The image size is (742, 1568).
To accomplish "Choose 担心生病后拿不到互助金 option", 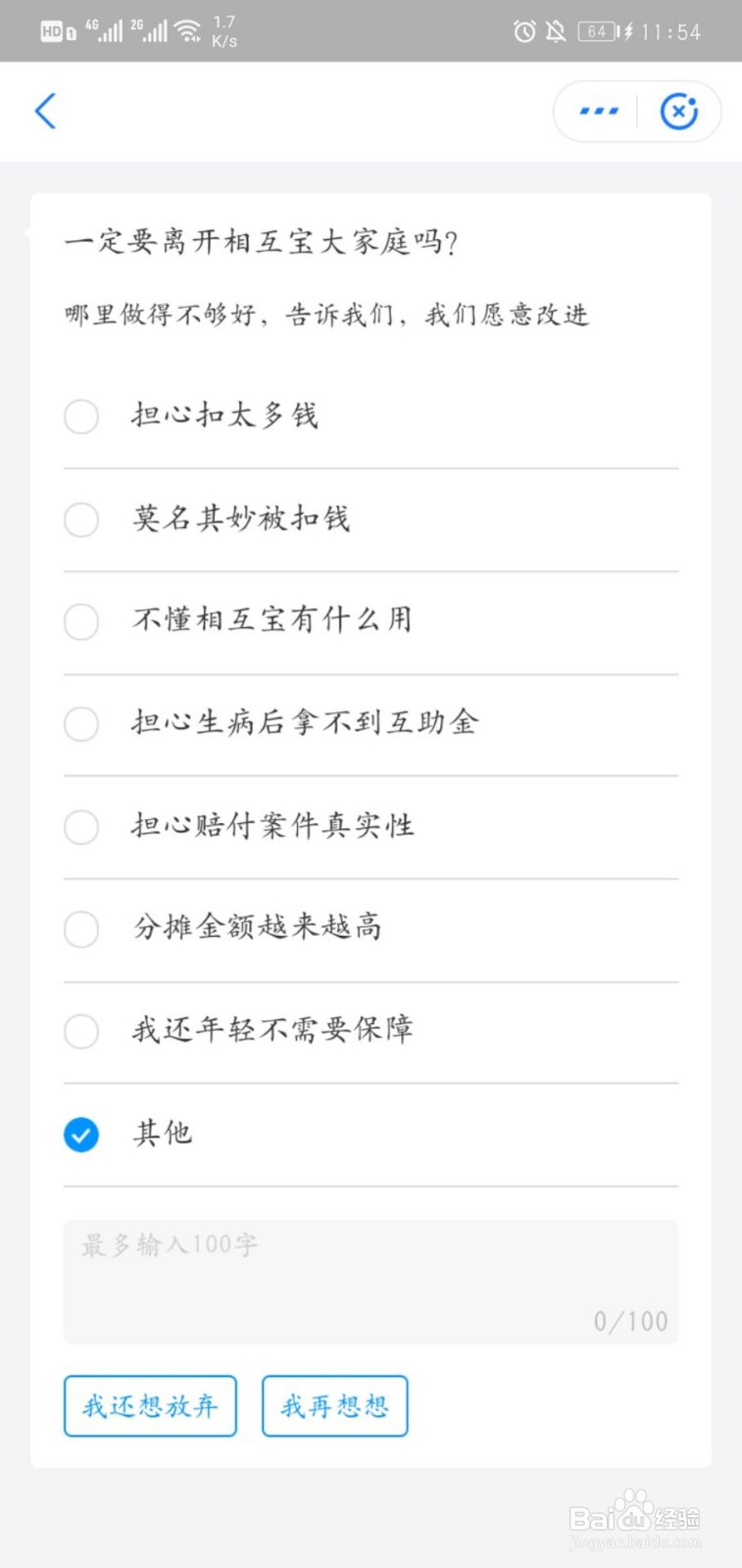I will [x=81, y=724].
